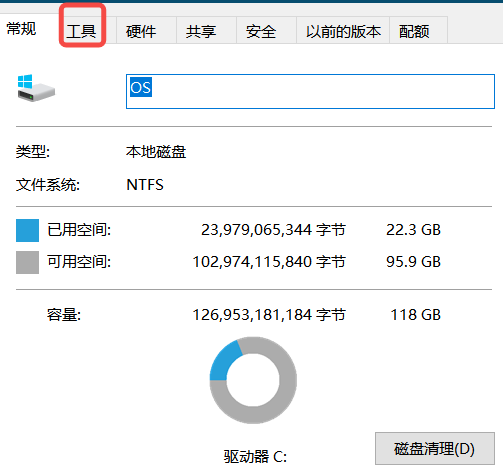The image size is (503, 472).
Task: Open the 硬件 tab
Action: coord(141,31)
